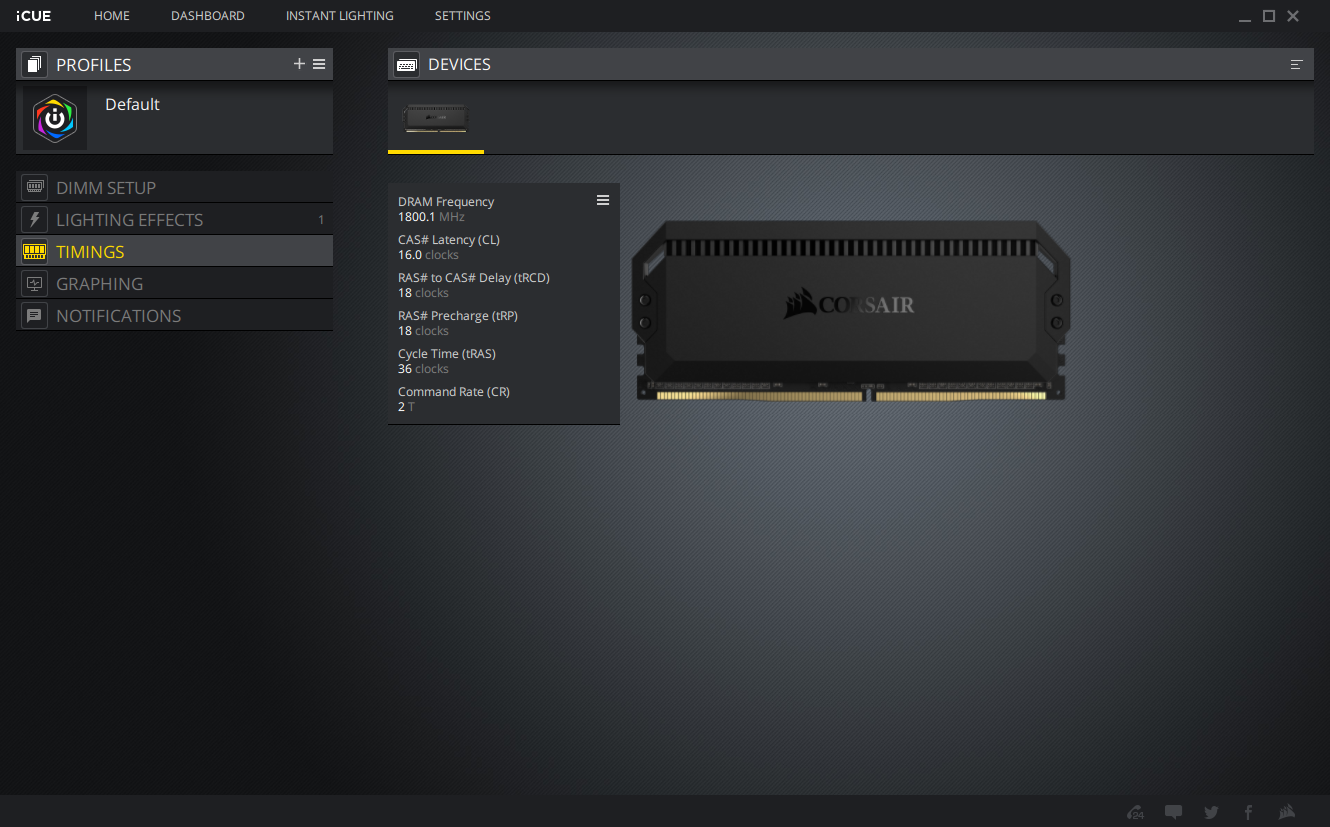Go to the Home tab
Viewport: 1330px width, 827px height.
click(112, 16)
